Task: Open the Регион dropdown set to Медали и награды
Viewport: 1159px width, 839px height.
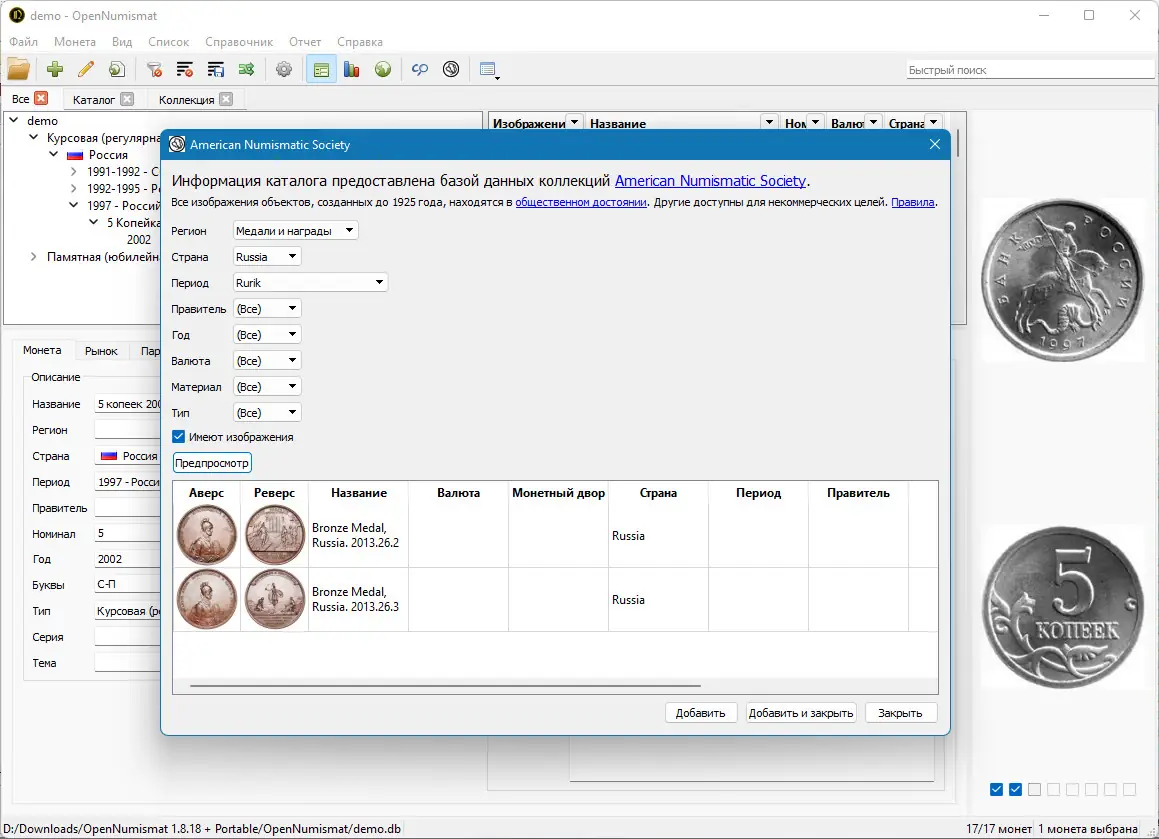Action: (296, 231)
